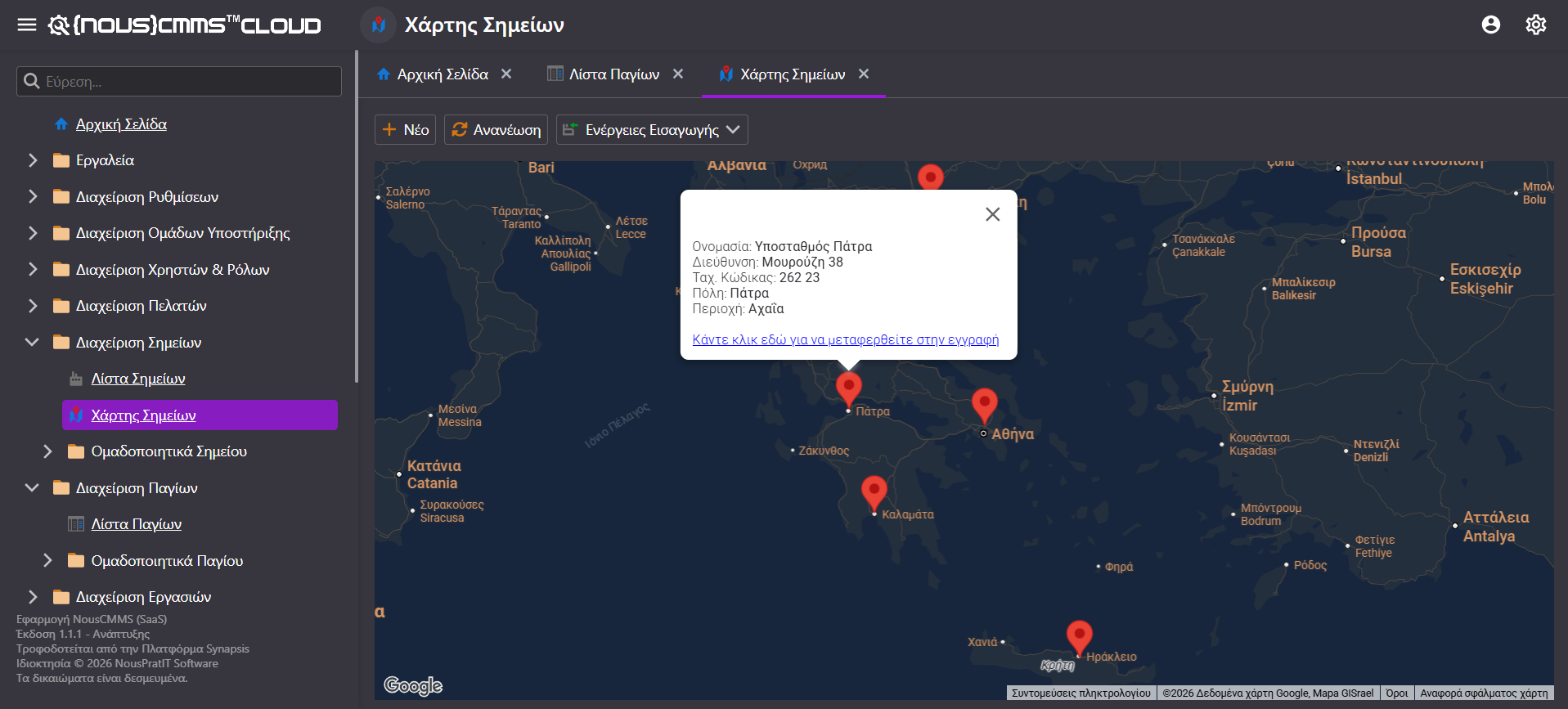Open Συντομεύσεις πληκτρολογίου on the map
Viewport: 1568px width, 709px height.
coord(1081,693)
